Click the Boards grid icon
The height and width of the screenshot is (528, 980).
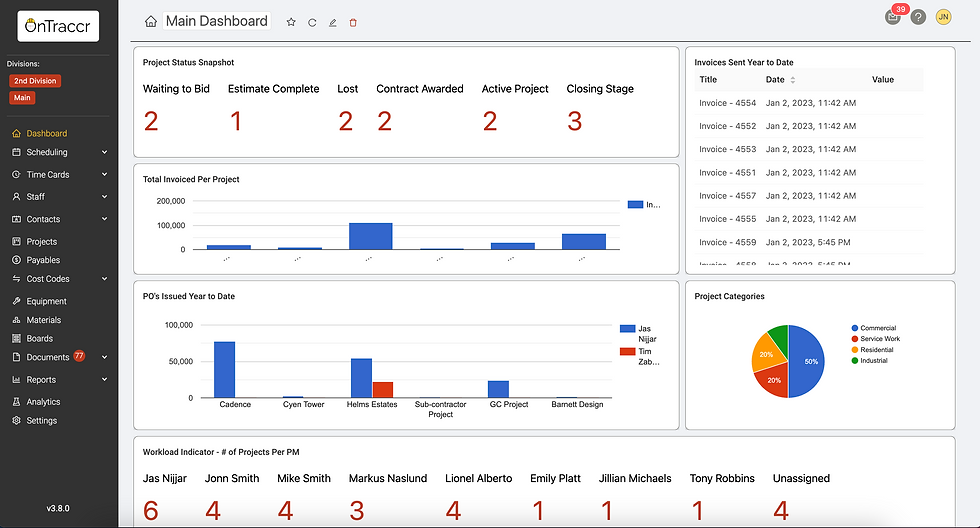(x=16, y=339)
